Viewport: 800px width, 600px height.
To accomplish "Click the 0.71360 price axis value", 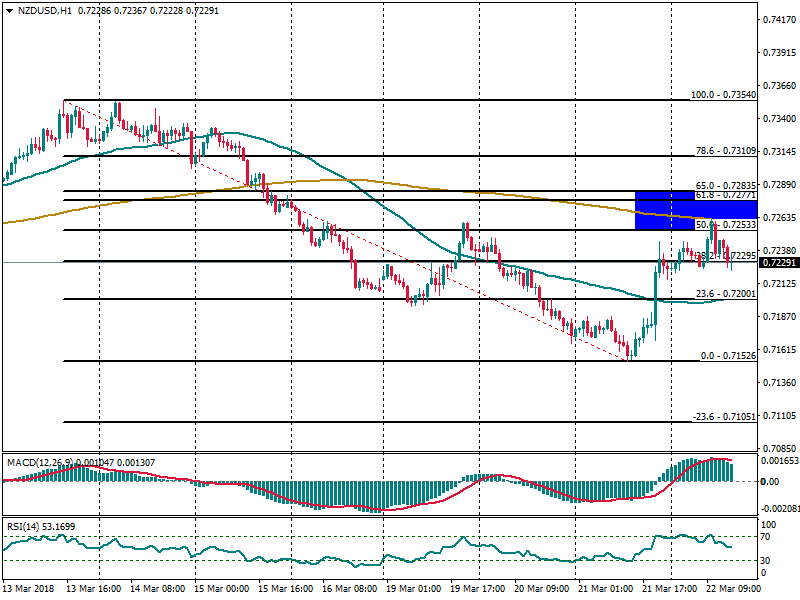I will [x=779, y=383].
